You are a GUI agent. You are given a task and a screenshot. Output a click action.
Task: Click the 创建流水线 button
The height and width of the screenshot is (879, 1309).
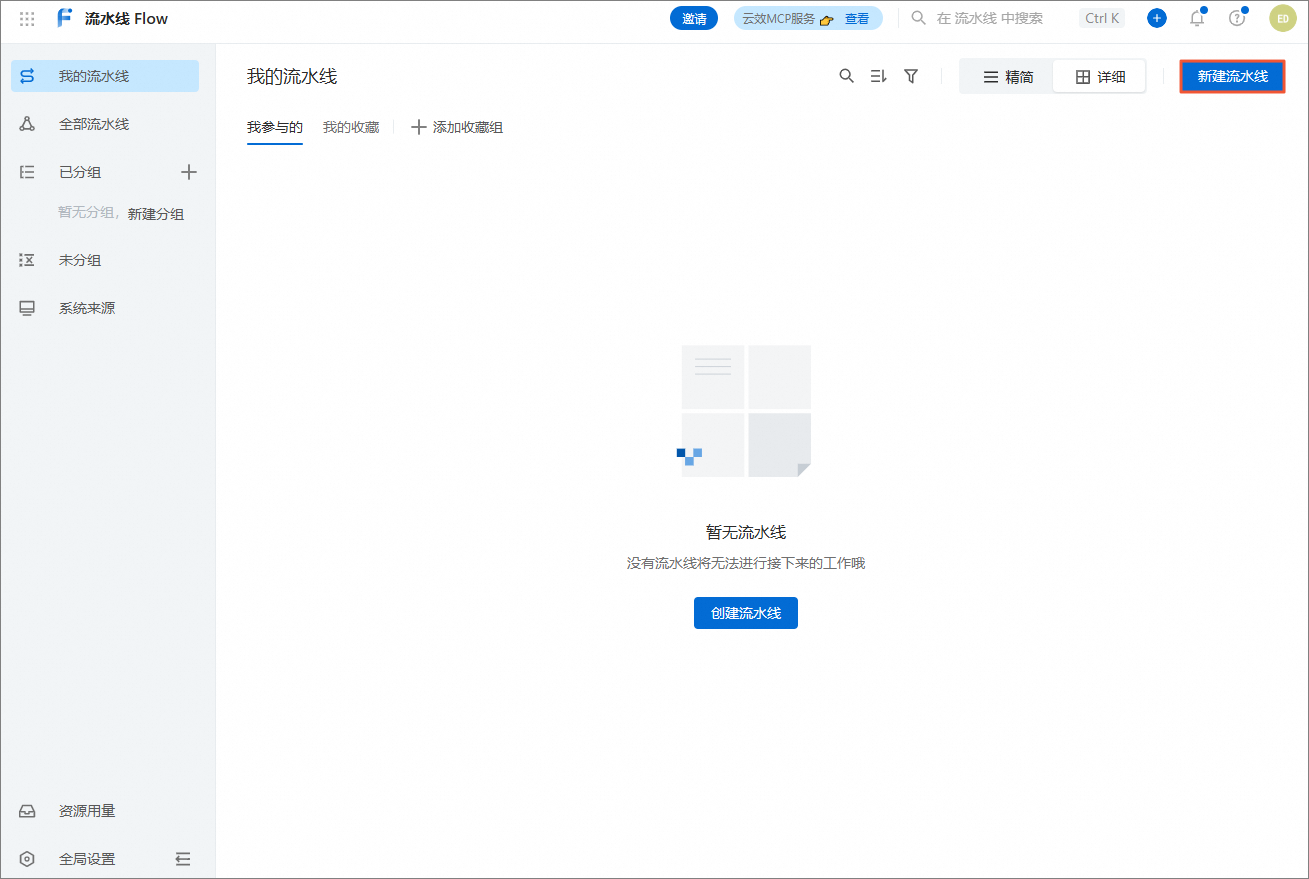(x=746, y=613)
